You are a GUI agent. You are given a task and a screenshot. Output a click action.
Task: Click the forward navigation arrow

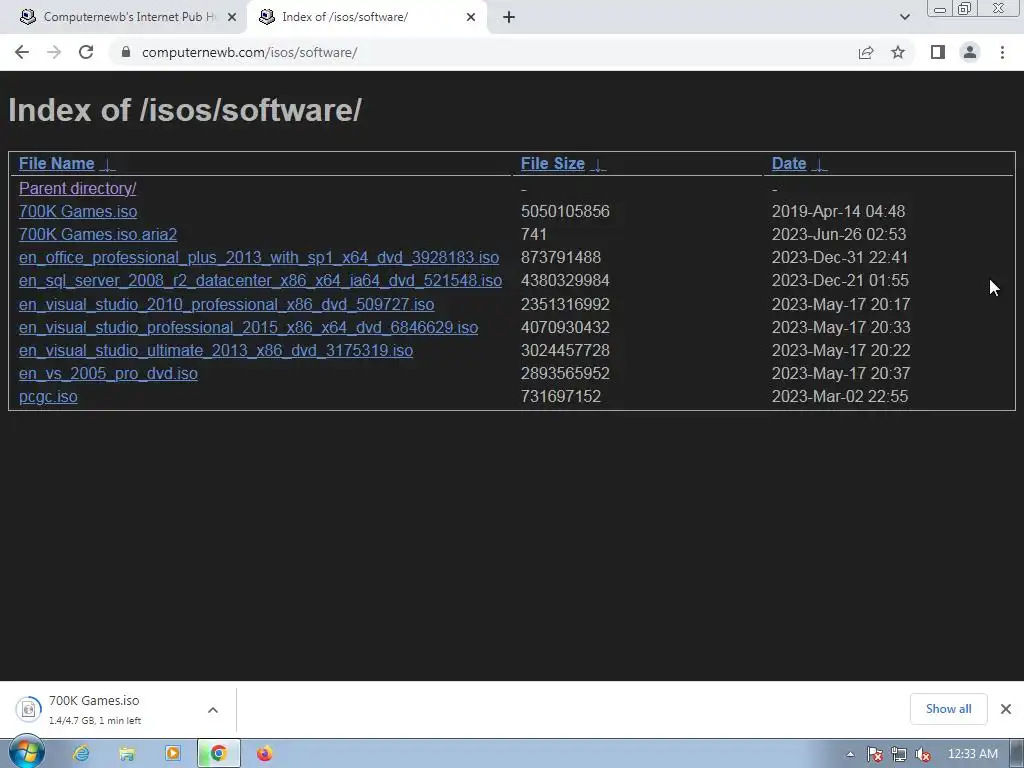tap(54, 52)
